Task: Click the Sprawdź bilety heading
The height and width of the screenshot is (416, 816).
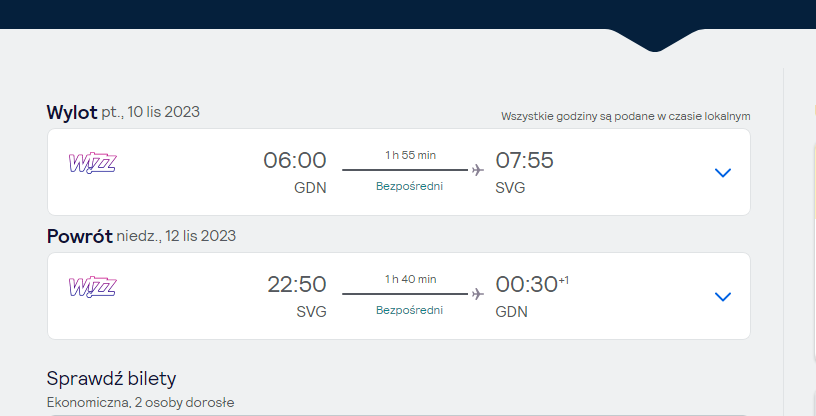Action: pos(111,379)
